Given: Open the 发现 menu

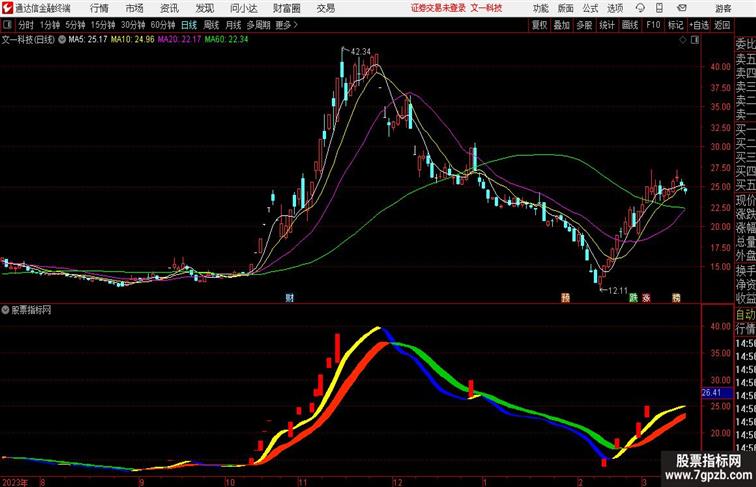Looking at the screenshot, I should pyautogui.click(x=204, y=8).
